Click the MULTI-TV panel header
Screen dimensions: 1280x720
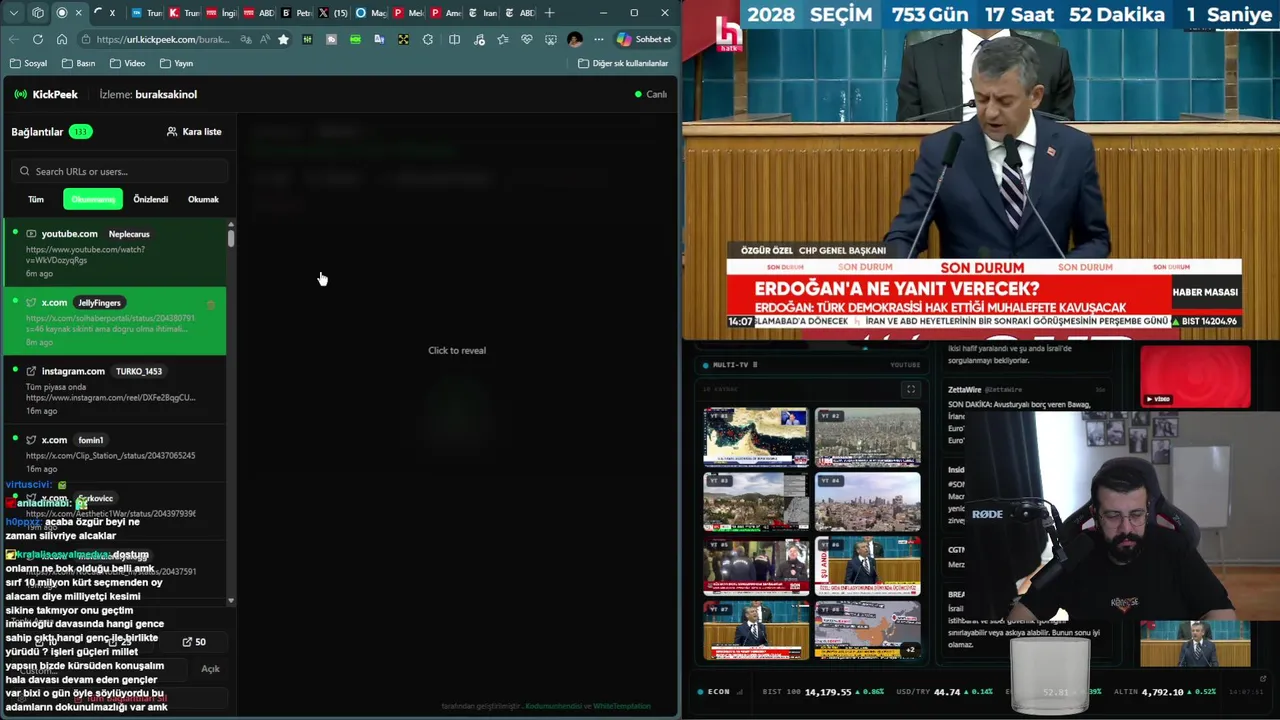point(811,365)
